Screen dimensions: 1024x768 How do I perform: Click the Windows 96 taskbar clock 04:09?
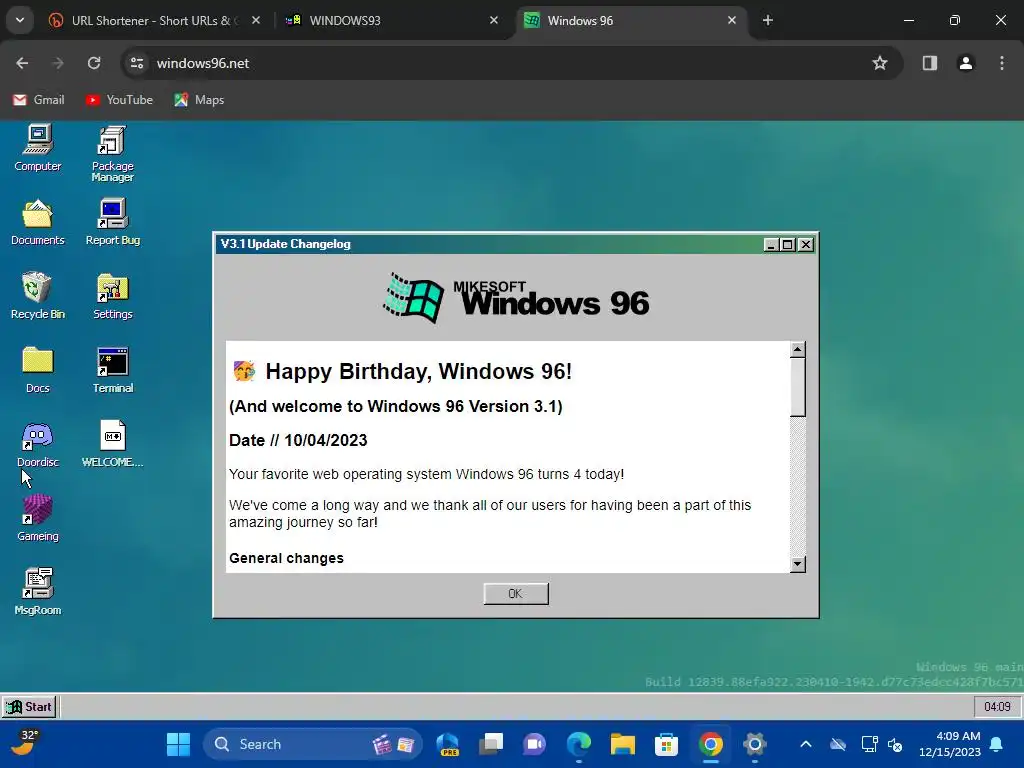[x=997, y=707]
